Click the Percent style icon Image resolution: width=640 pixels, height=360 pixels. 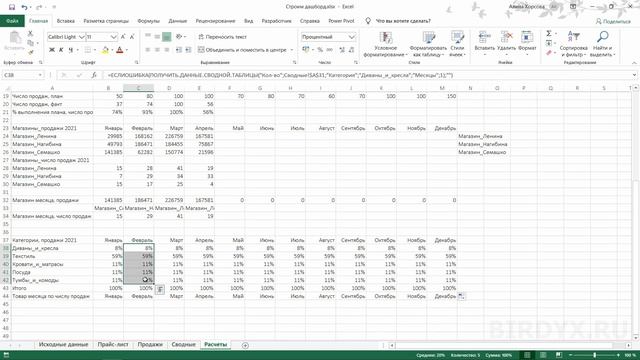[320, 50]
